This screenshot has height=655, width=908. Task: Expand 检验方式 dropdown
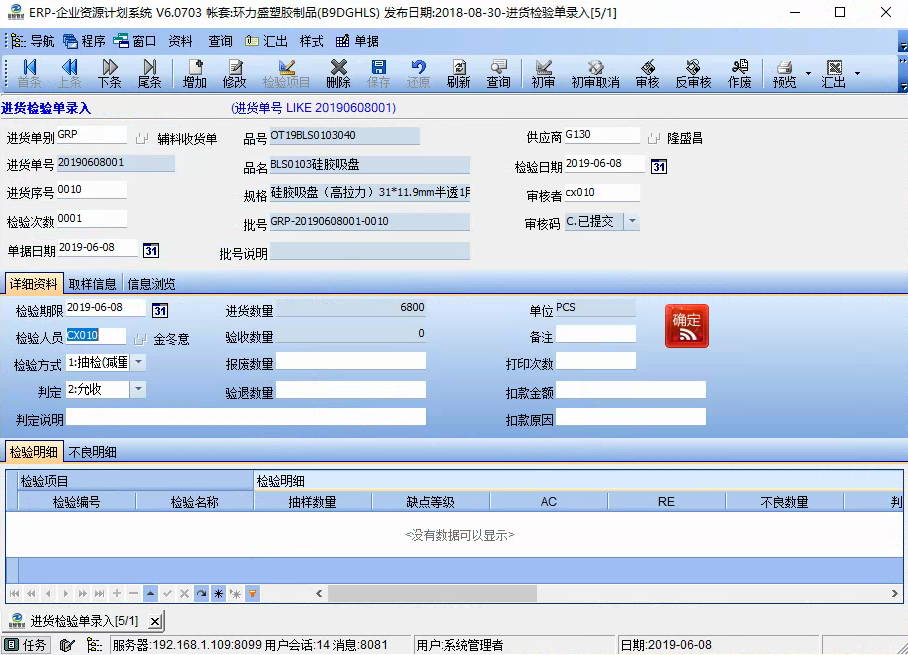pos(138,363)
